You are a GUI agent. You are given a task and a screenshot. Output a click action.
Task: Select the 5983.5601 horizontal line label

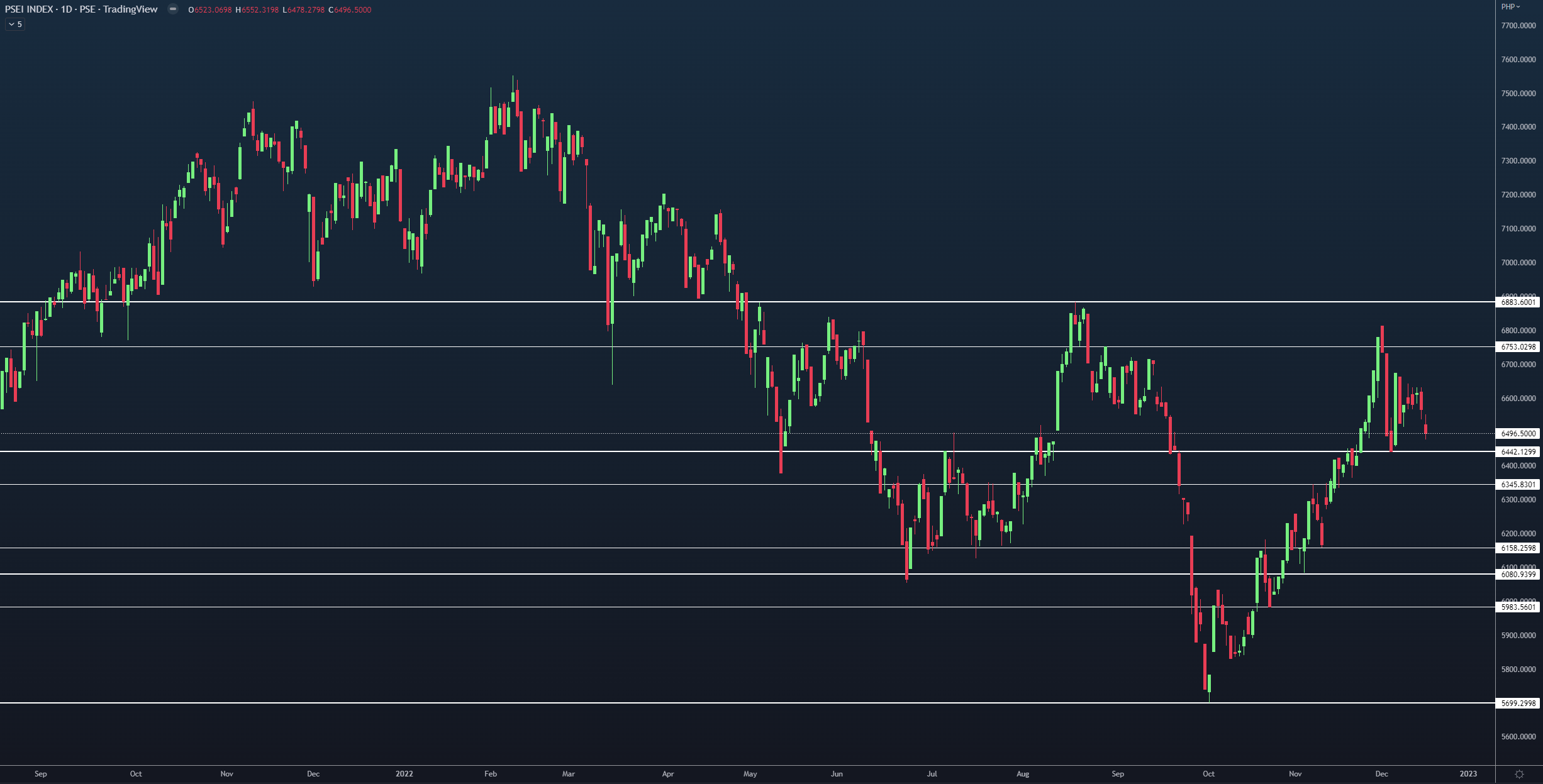[1518, 607]
